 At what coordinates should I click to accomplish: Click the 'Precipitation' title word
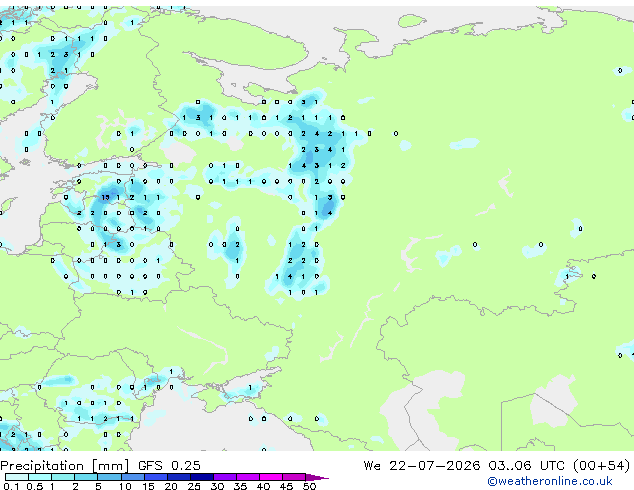click(x=42, y=466)
